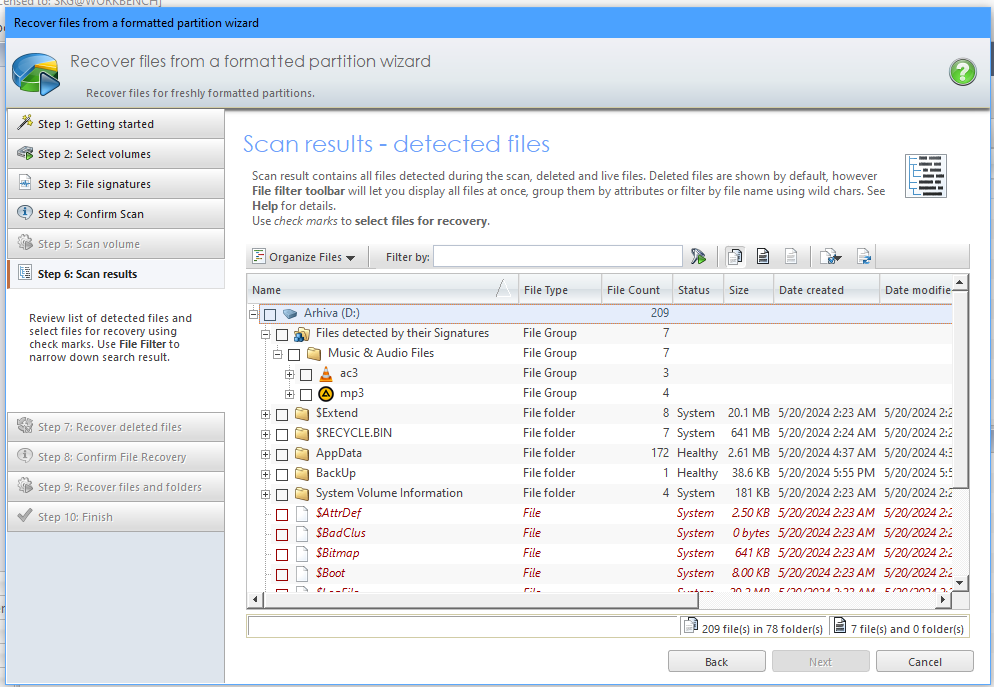Image resolution: width=994 pixels, height=687 pixels.
Task: Select the ac3 group checkbox
Action: tap(306, 375)
